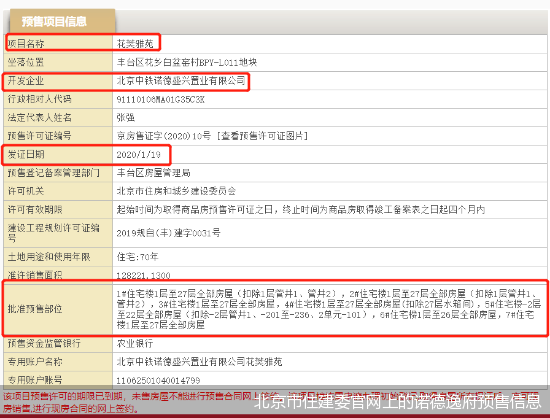This screenshot has width=550, height=418.
Task: Click issue date 2020/1/19
Action: pos(138,155)
